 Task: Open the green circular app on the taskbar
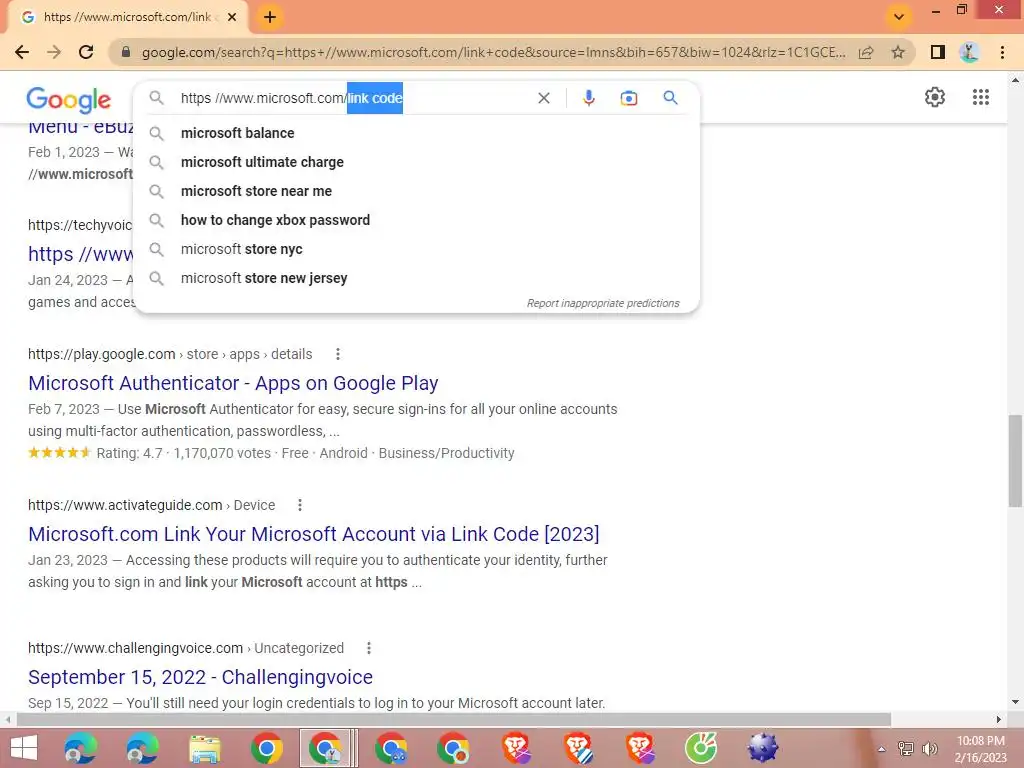(701, 748)
